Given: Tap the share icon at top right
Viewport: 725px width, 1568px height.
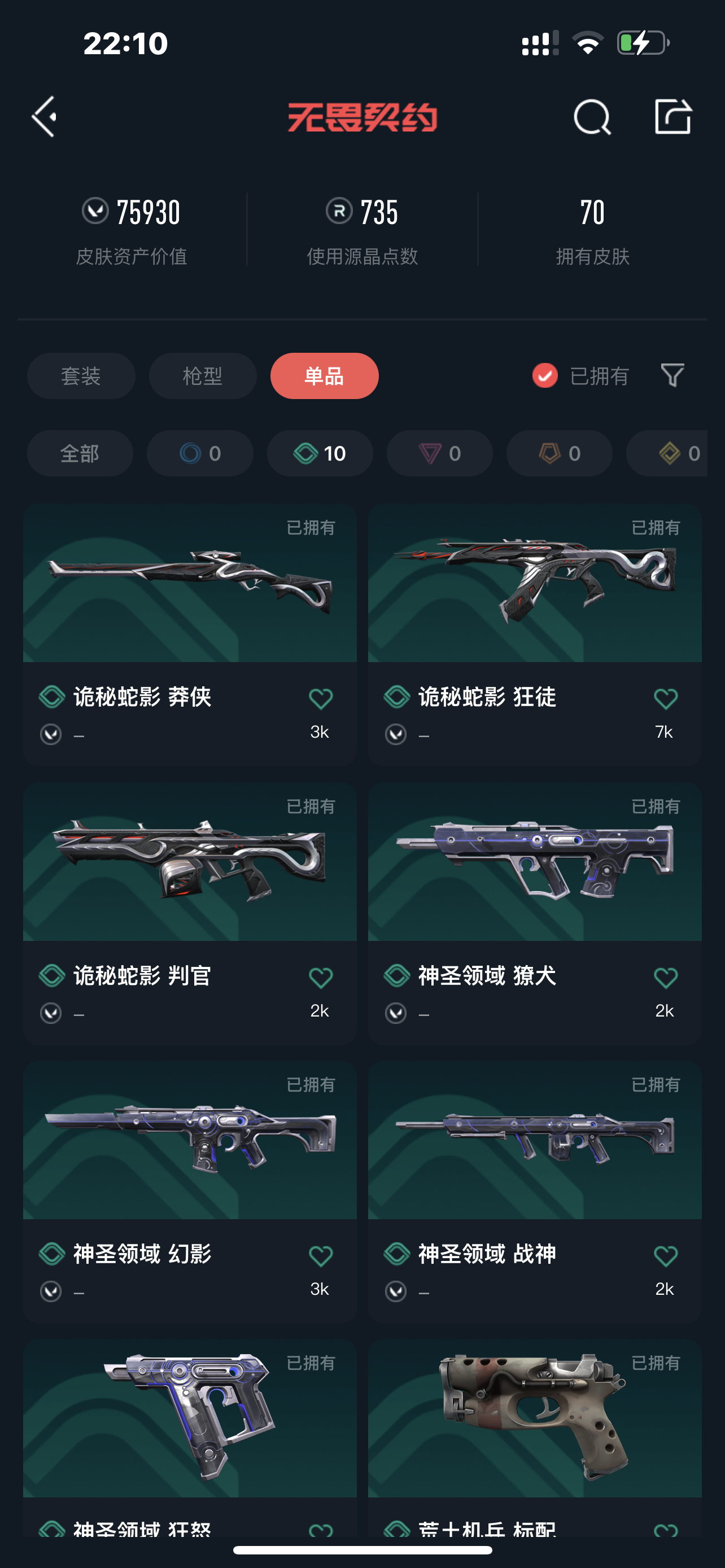Looking at the screenshot, I should pyautogui.click(x=672, y=116).
